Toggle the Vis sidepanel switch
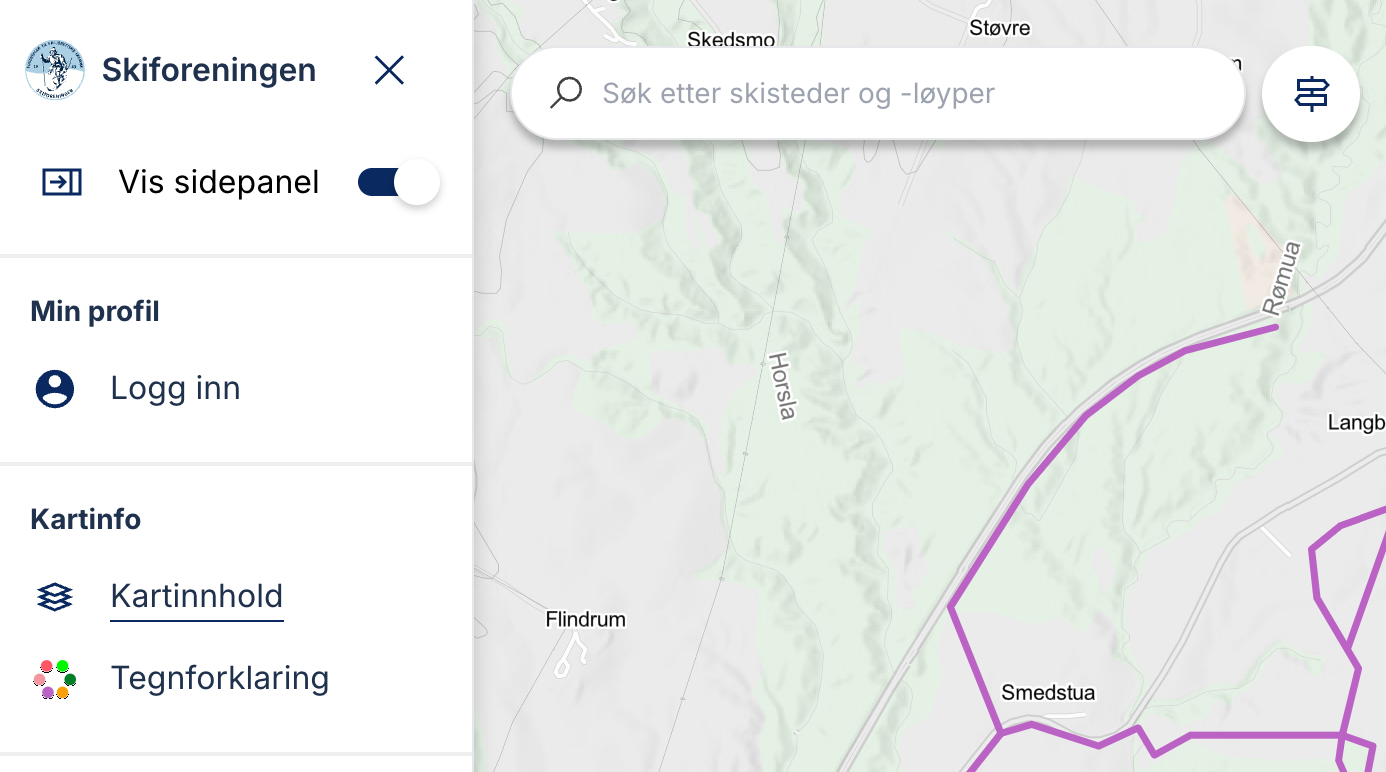This screenshot has height=772, width=1386. (x=398, y=182)
